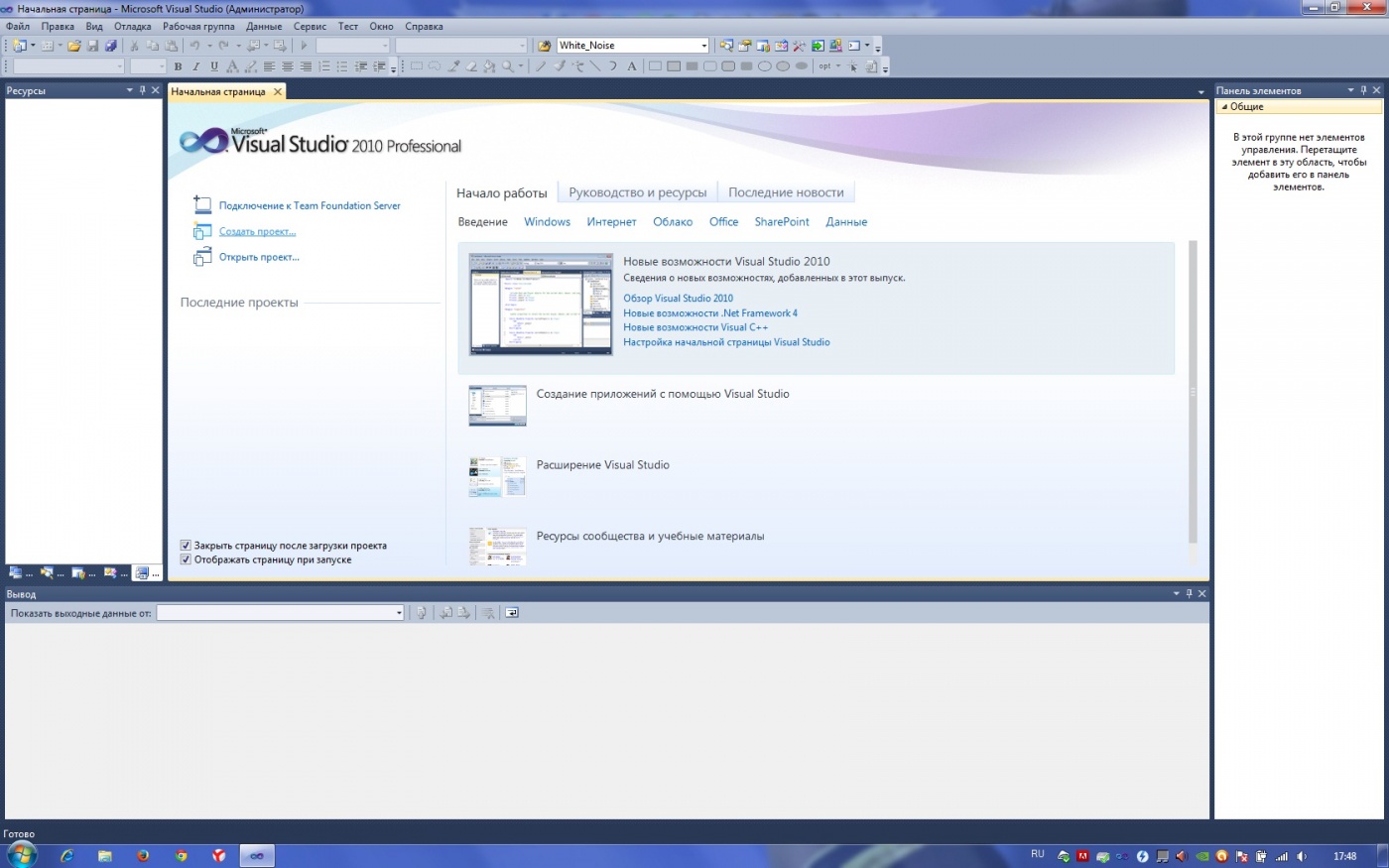Click the Toggle Word Wrap icon in Output
This screenshot has height=868, width=1389.
pos(512,613)
